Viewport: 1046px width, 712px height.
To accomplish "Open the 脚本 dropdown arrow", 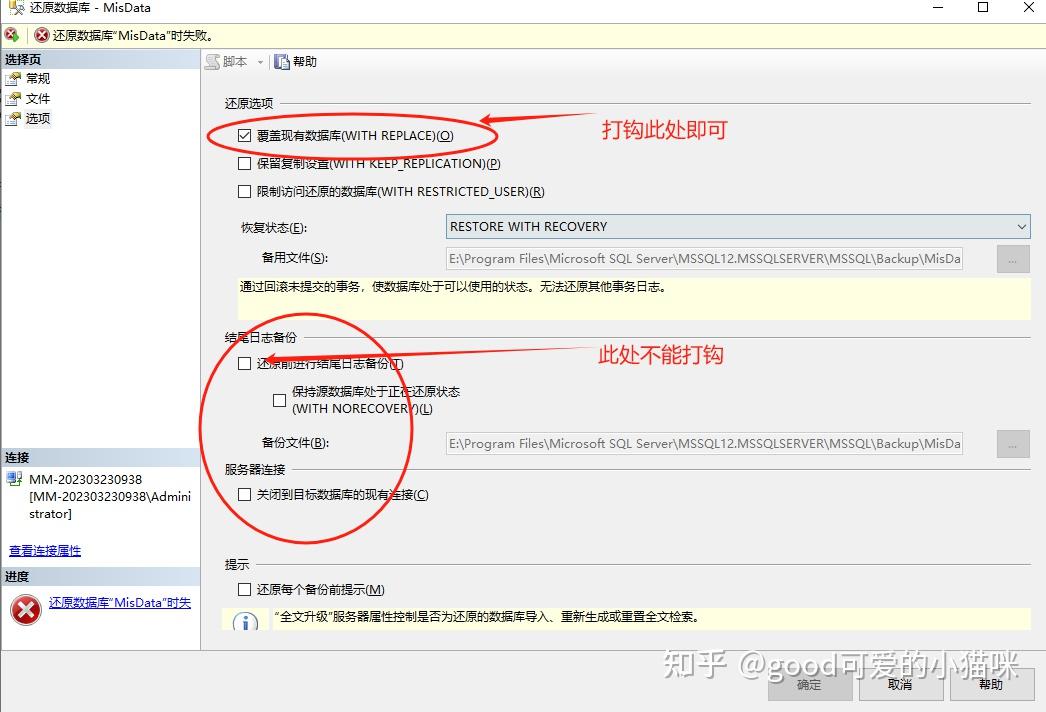I will point(259,61).
